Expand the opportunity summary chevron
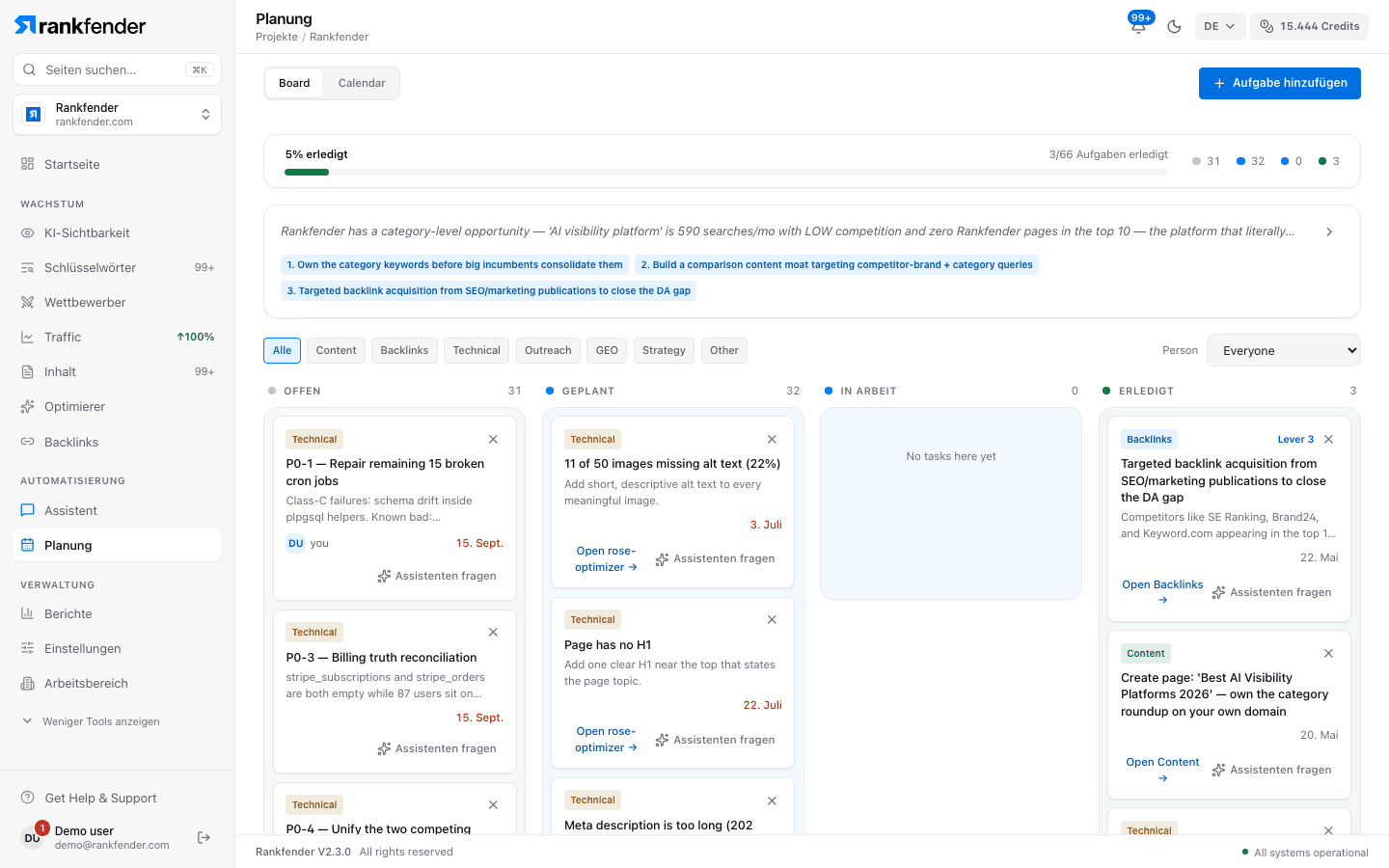The height and width of the screenshot is (868, 1389). tap(1329, 231)
